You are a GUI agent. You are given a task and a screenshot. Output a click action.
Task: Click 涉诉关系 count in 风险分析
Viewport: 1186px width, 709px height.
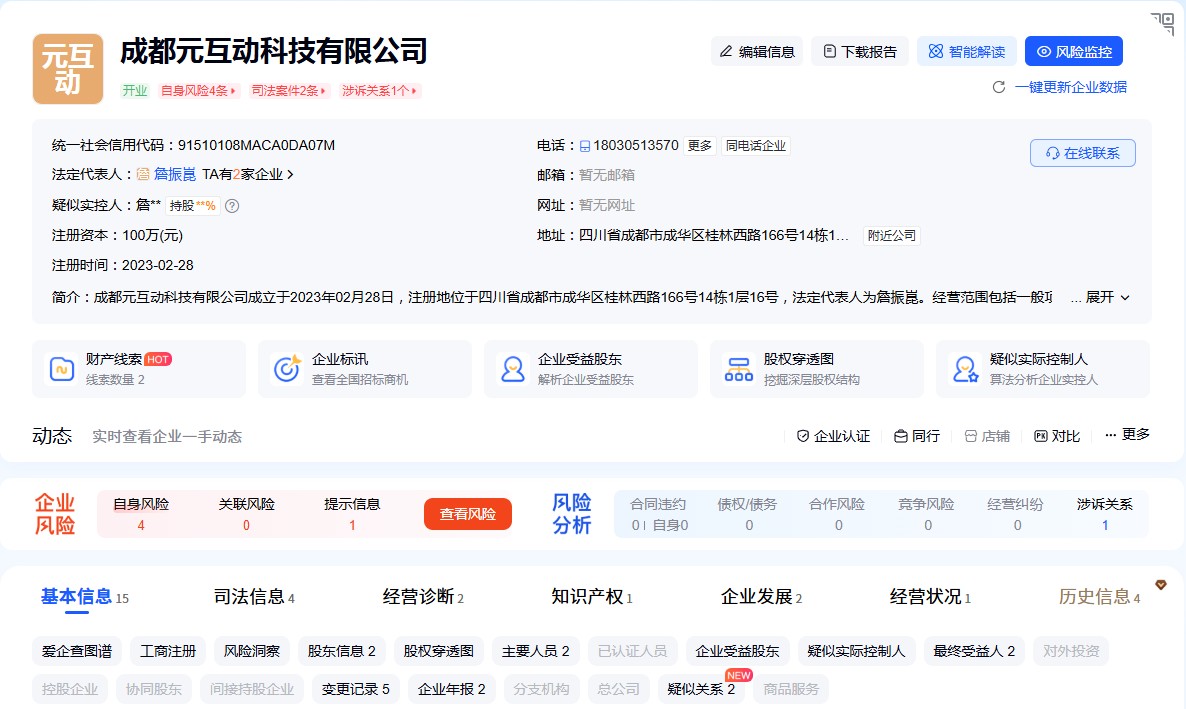coord(1104,525)
